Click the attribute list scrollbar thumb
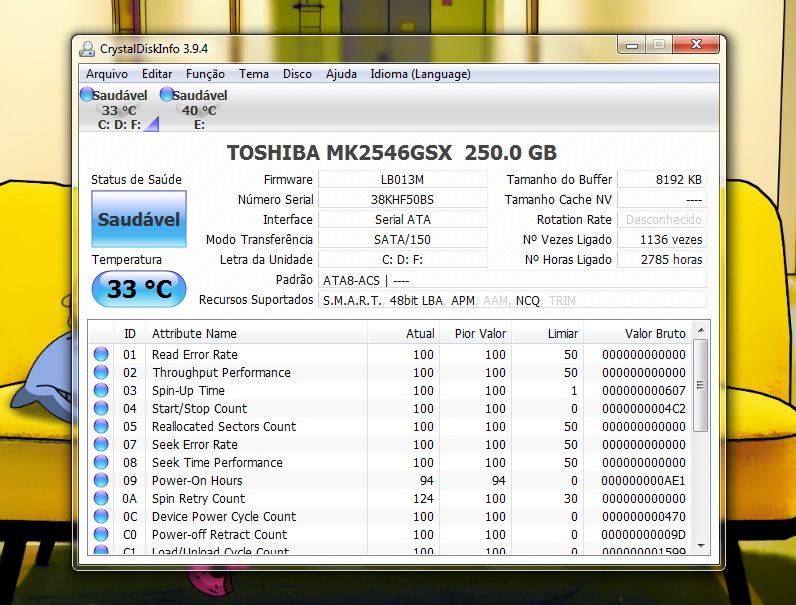This screenshot has width=796, height=605. (701, 385)
